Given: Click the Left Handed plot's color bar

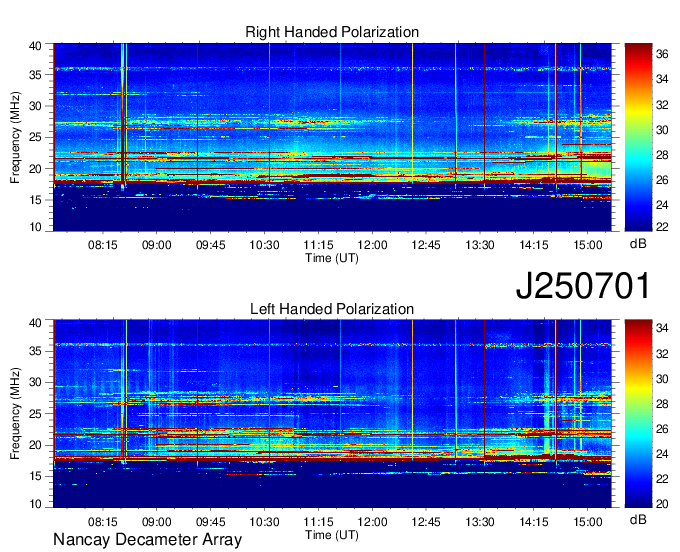Looking at the screenshot, I should point(638,414).
